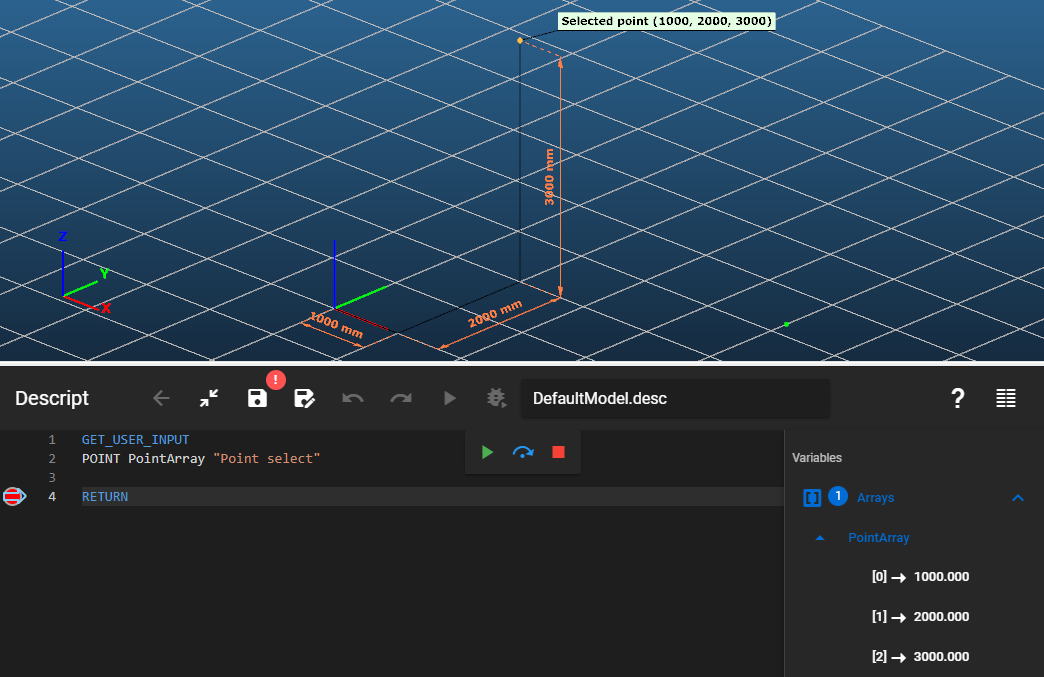1044x677 pixels.
Task: Toggle the variables list panel icon
Action: point(1005,398)
